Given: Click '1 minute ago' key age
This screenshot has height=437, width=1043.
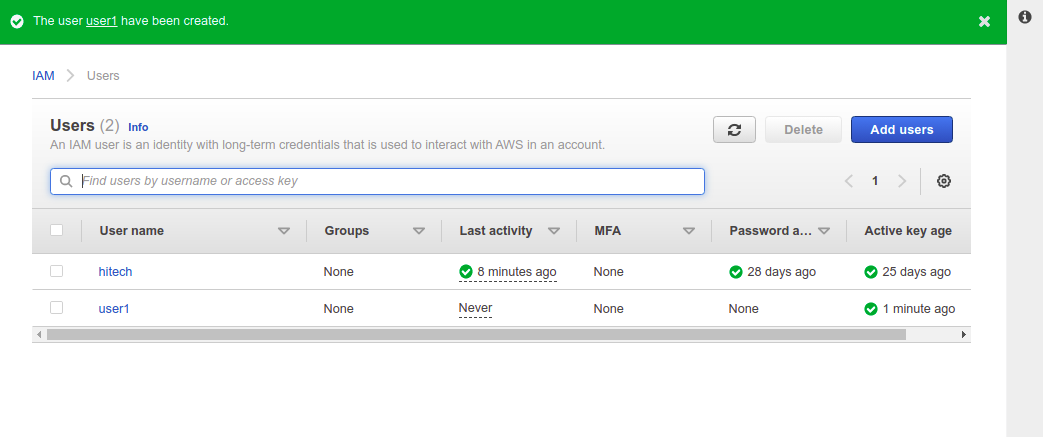Looking at the screenshot, I should (x=919, y=309).
